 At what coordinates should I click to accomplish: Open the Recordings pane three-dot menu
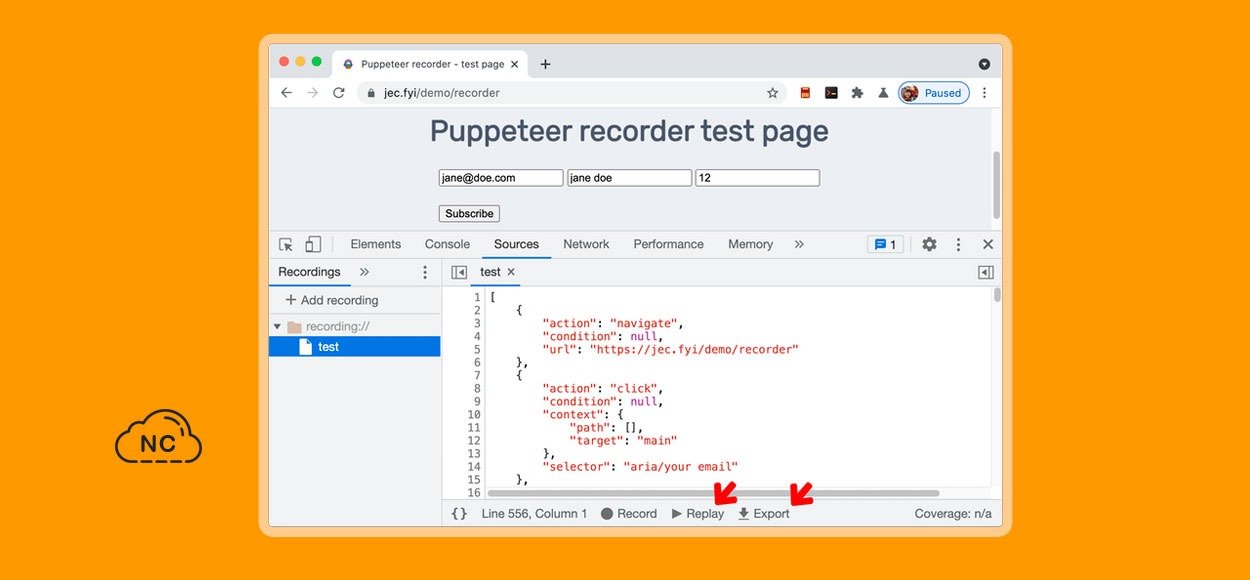(x=424, y=272)
